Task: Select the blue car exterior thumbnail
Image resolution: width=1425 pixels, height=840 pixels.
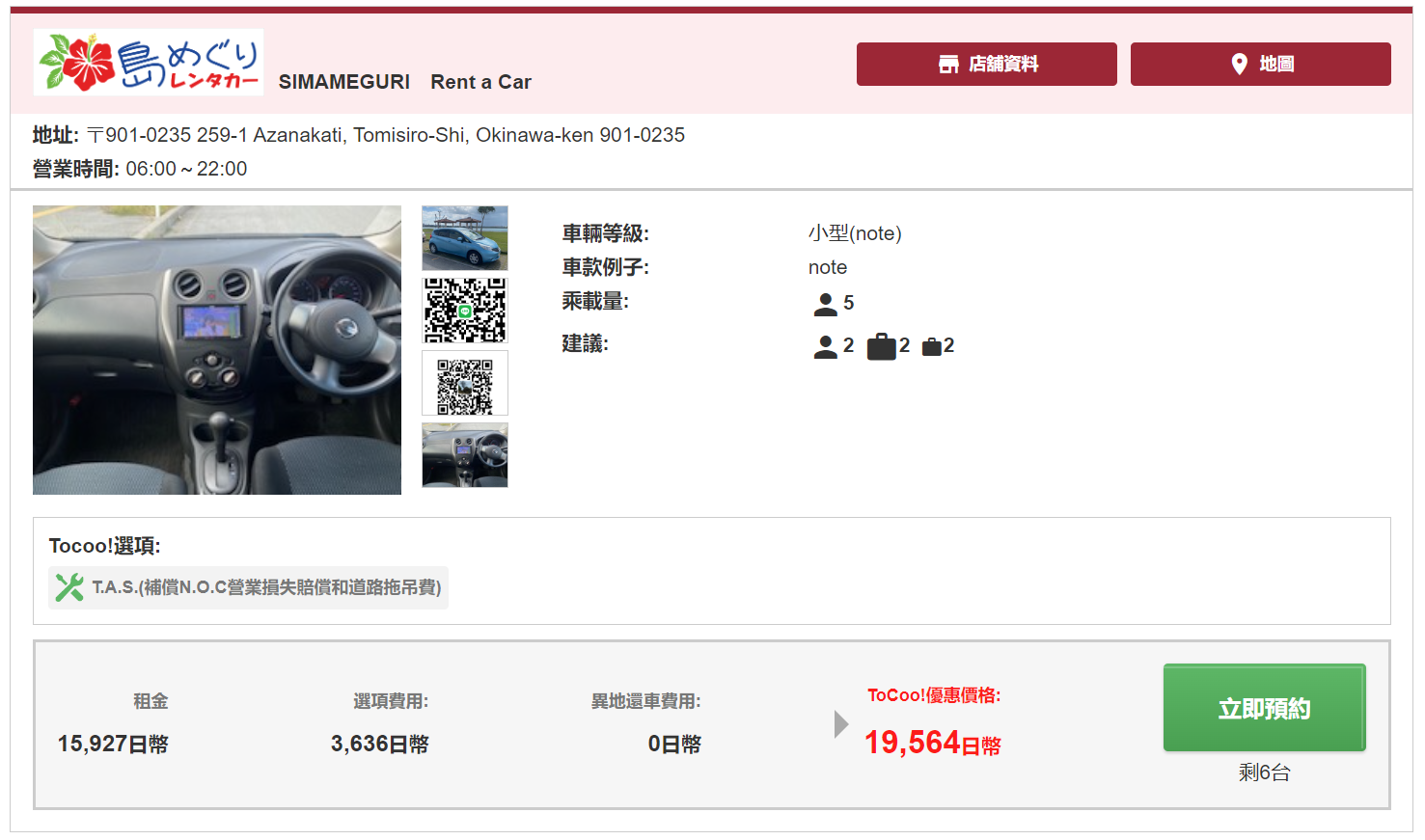Action: (x=465, y=238)
